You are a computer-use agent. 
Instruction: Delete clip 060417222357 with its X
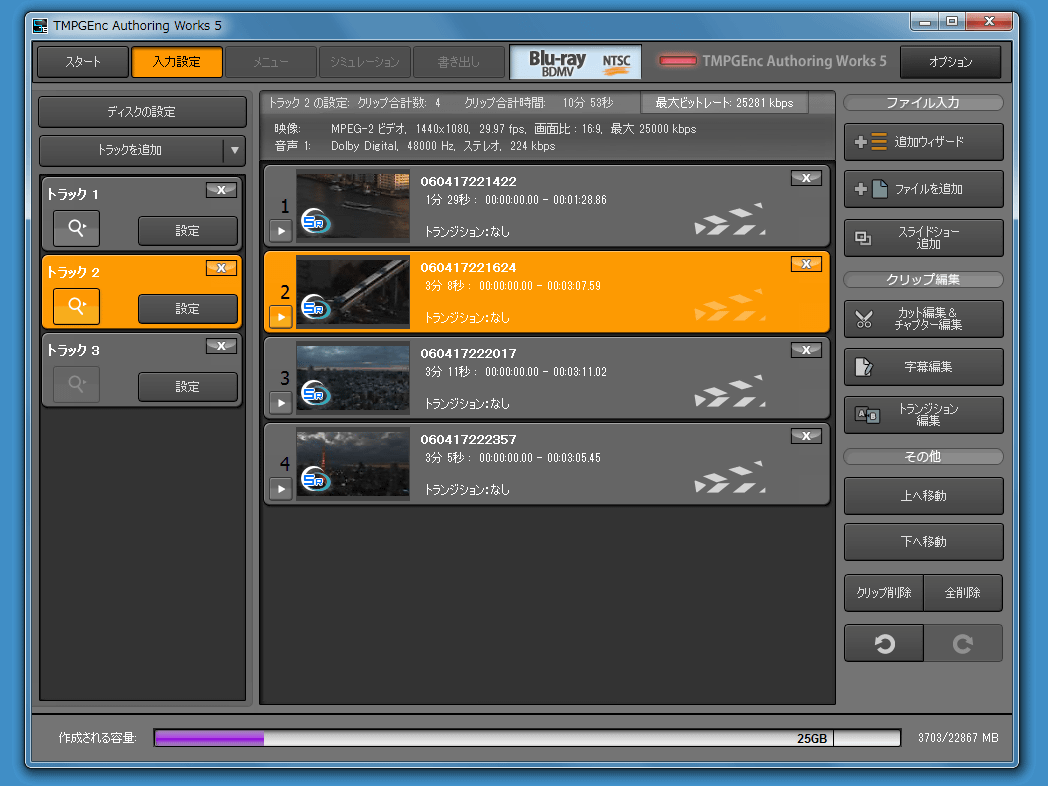[x=806, y=436]
